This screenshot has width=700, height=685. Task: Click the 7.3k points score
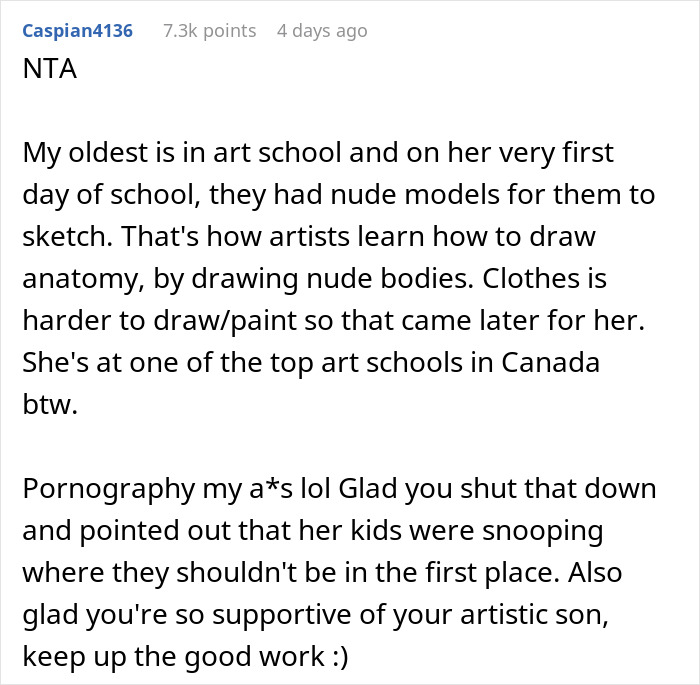point(209,31)
